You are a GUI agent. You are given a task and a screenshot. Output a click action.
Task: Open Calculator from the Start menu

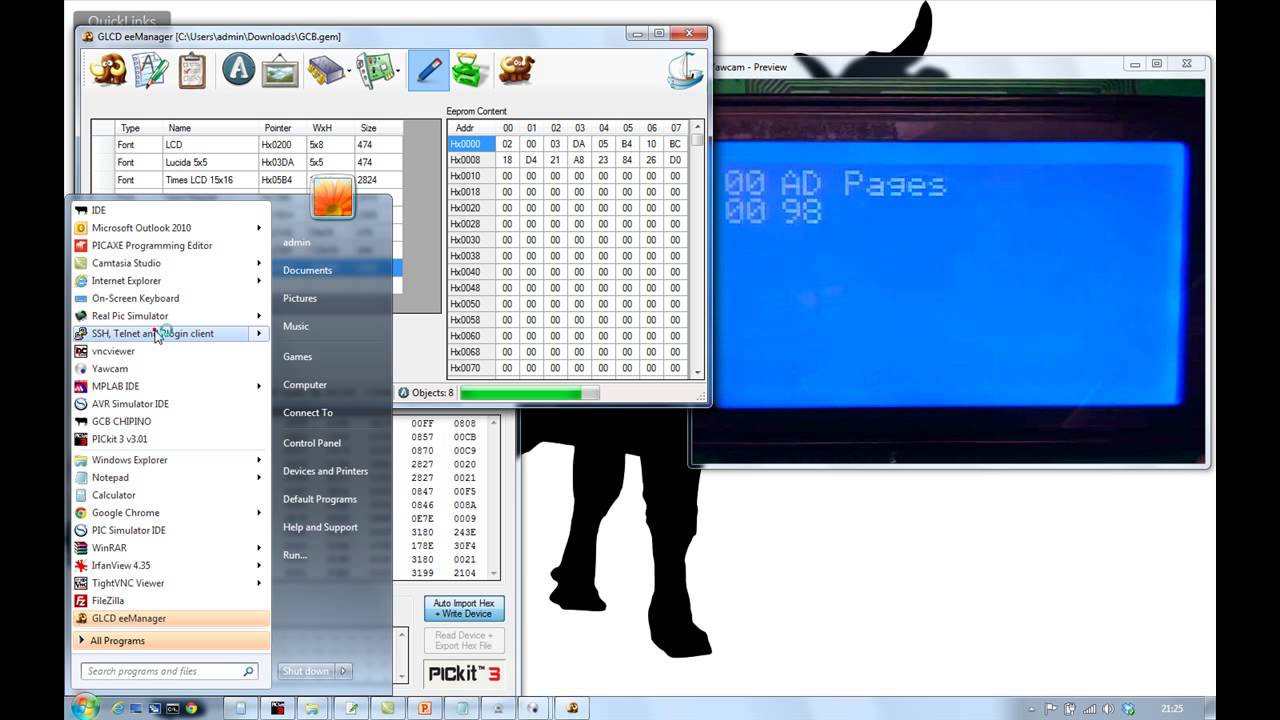click(171, 495)
